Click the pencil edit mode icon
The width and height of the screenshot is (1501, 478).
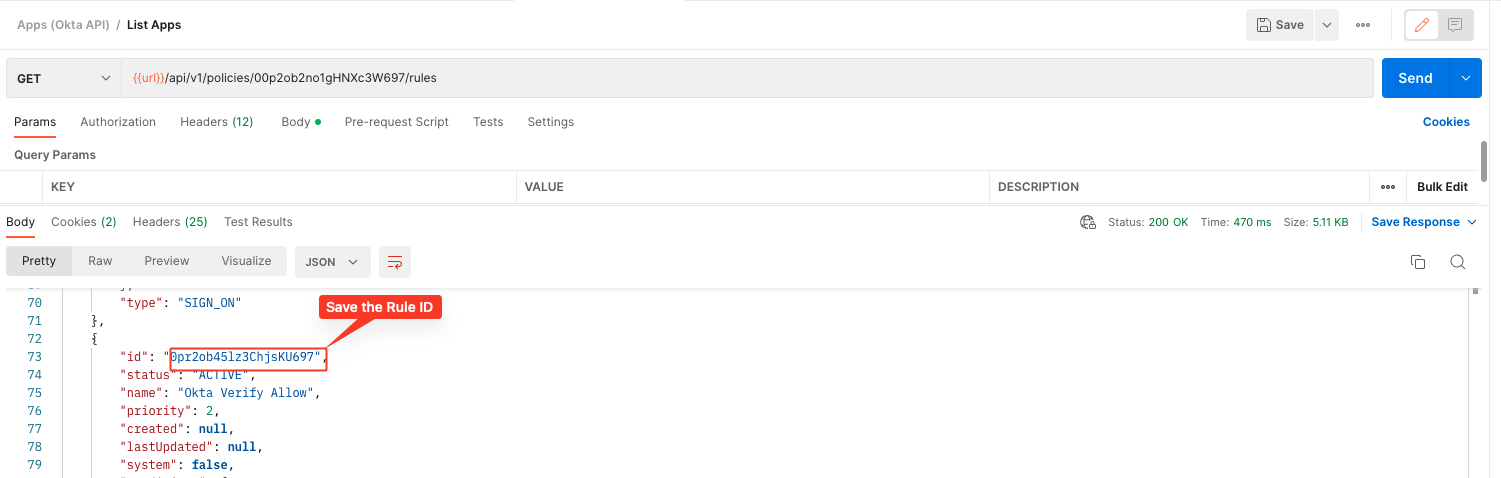pos(1421,25)
